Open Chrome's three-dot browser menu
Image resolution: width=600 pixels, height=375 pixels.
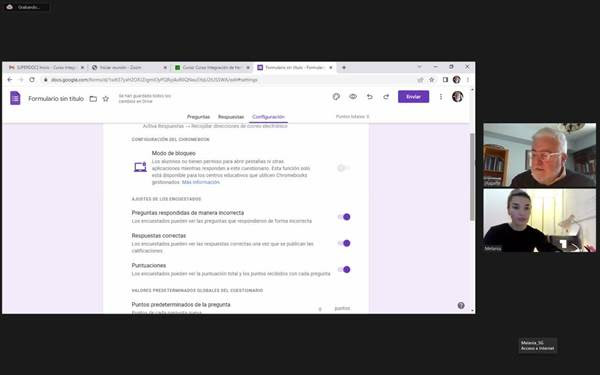[468, 80]
